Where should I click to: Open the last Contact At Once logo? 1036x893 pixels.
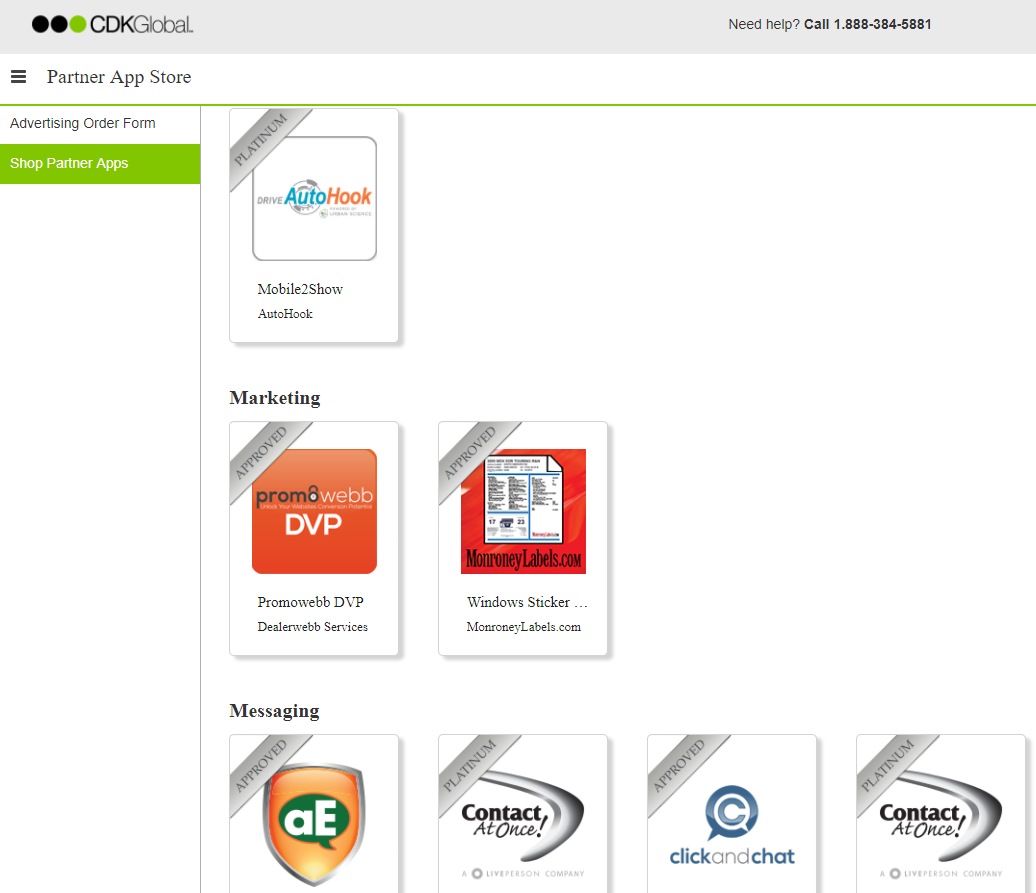pos(941,823)
